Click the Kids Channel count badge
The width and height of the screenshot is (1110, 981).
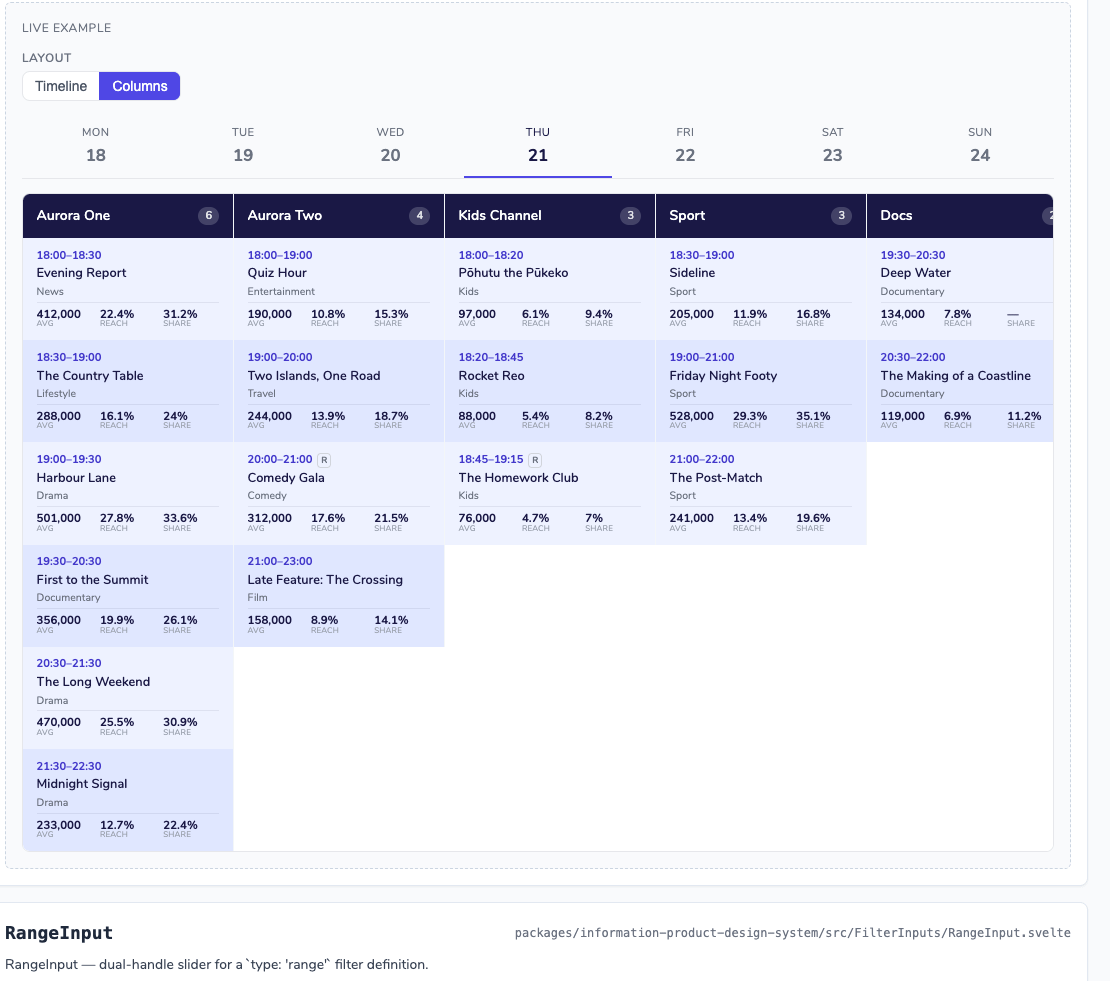[630, 216]
